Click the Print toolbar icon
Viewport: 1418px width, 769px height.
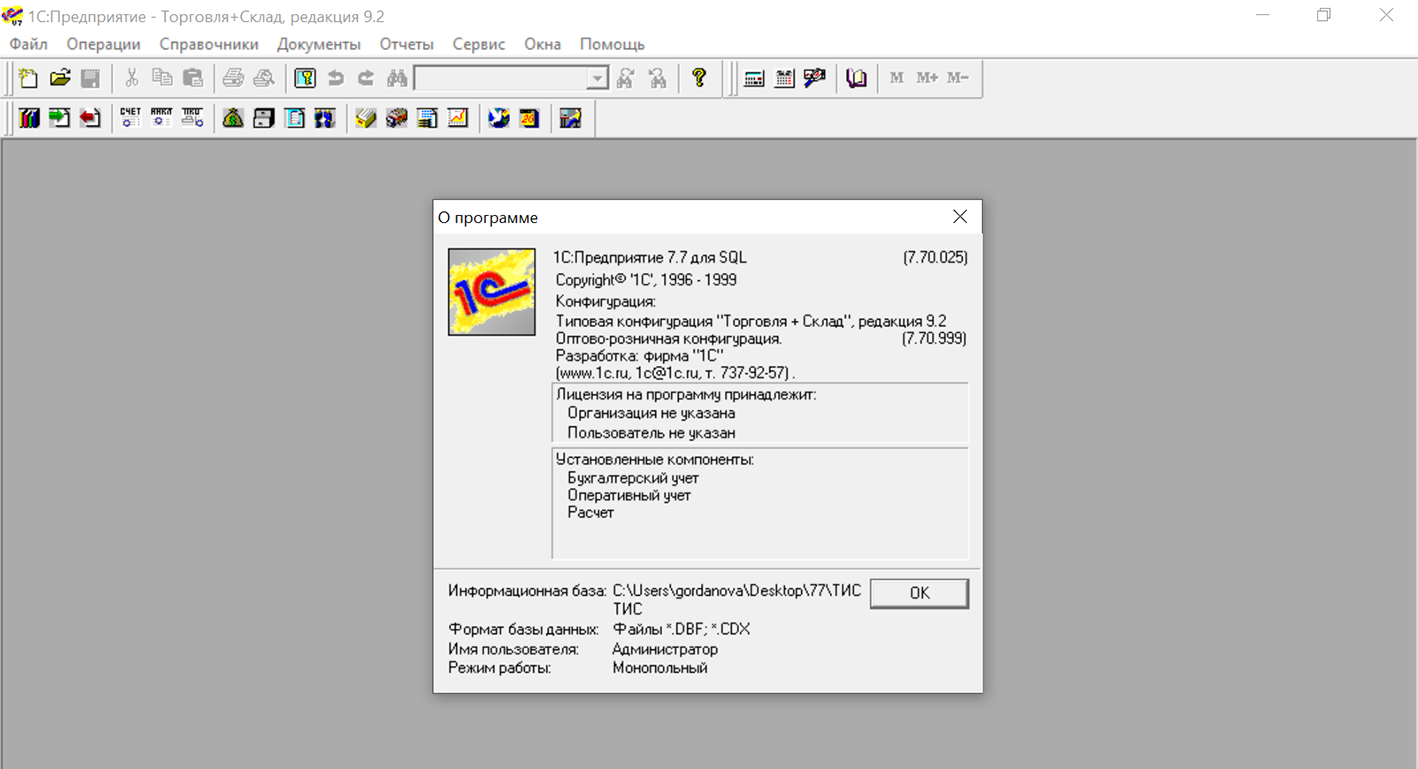(233, 78)
